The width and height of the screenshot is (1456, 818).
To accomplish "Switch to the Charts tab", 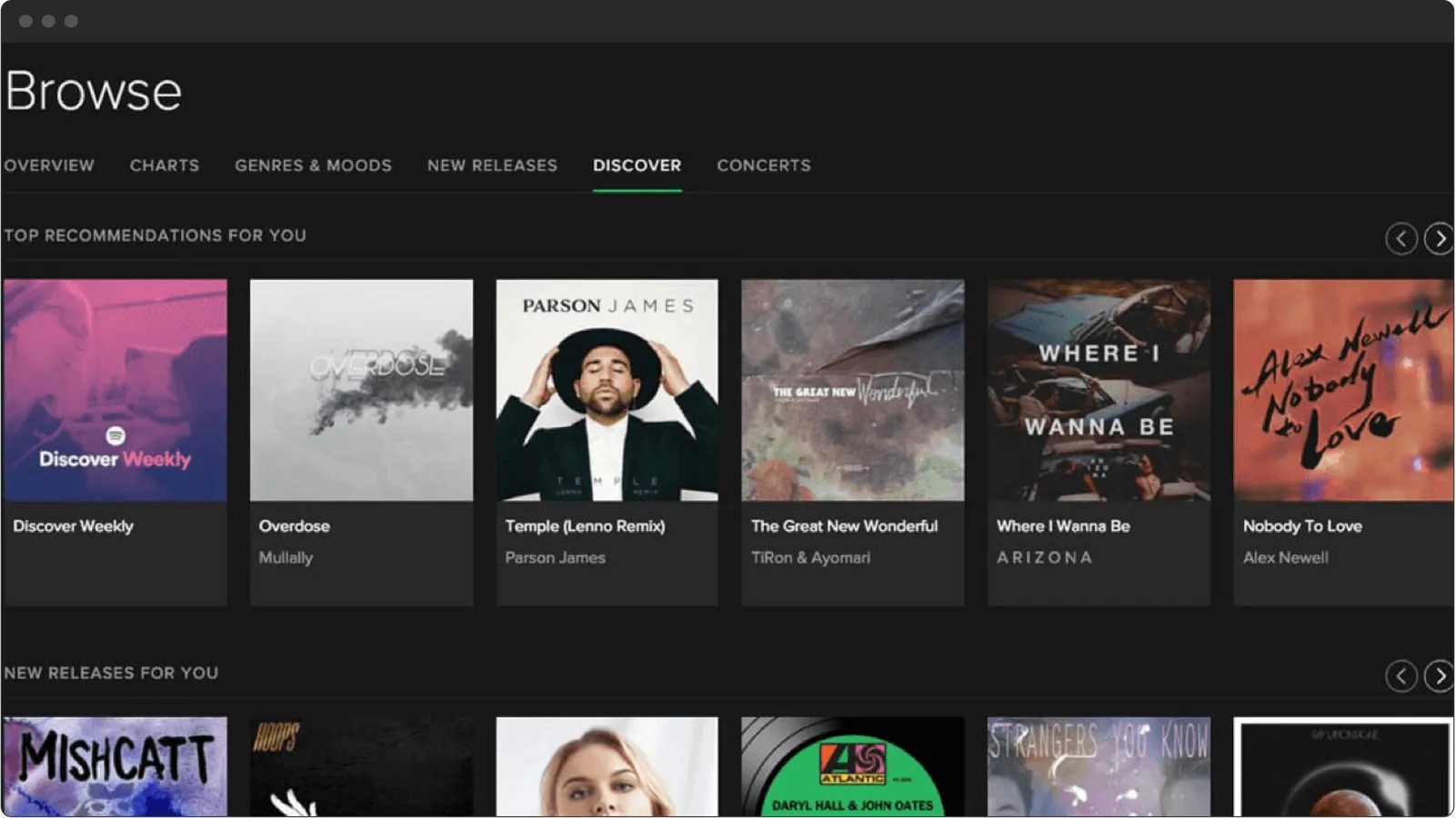I will pyautogui.click(x=165, y=165).
